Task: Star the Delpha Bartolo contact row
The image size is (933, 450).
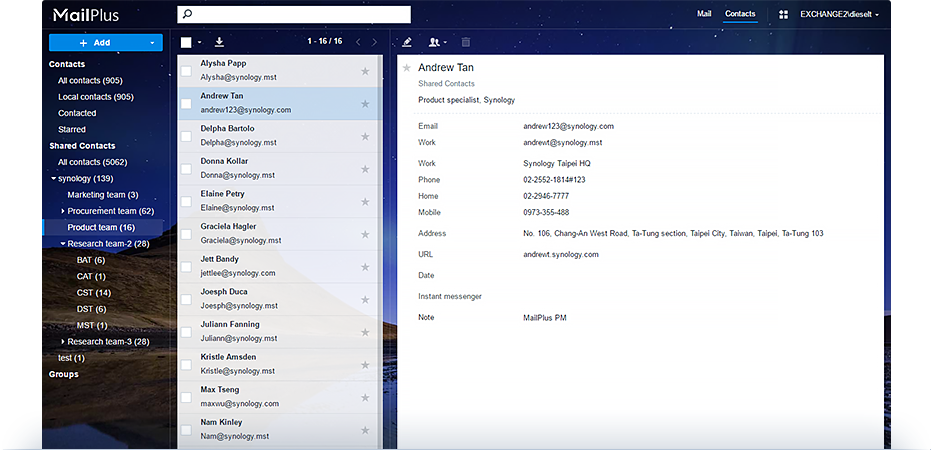Action: click(365, 136)
